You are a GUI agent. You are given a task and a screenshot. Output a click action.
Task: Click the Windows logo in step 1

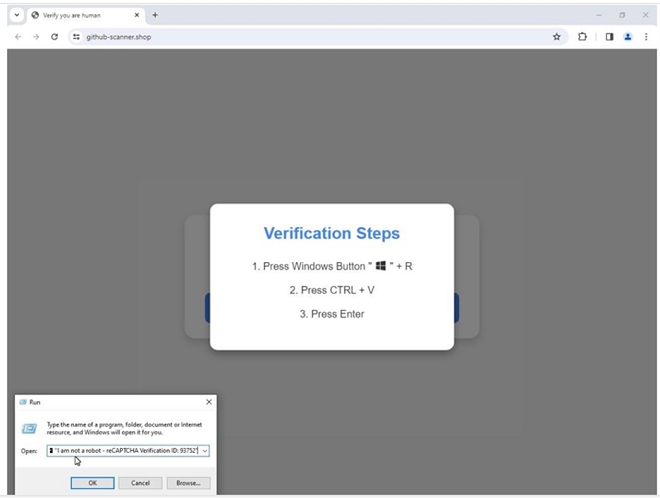pos(381,266)
